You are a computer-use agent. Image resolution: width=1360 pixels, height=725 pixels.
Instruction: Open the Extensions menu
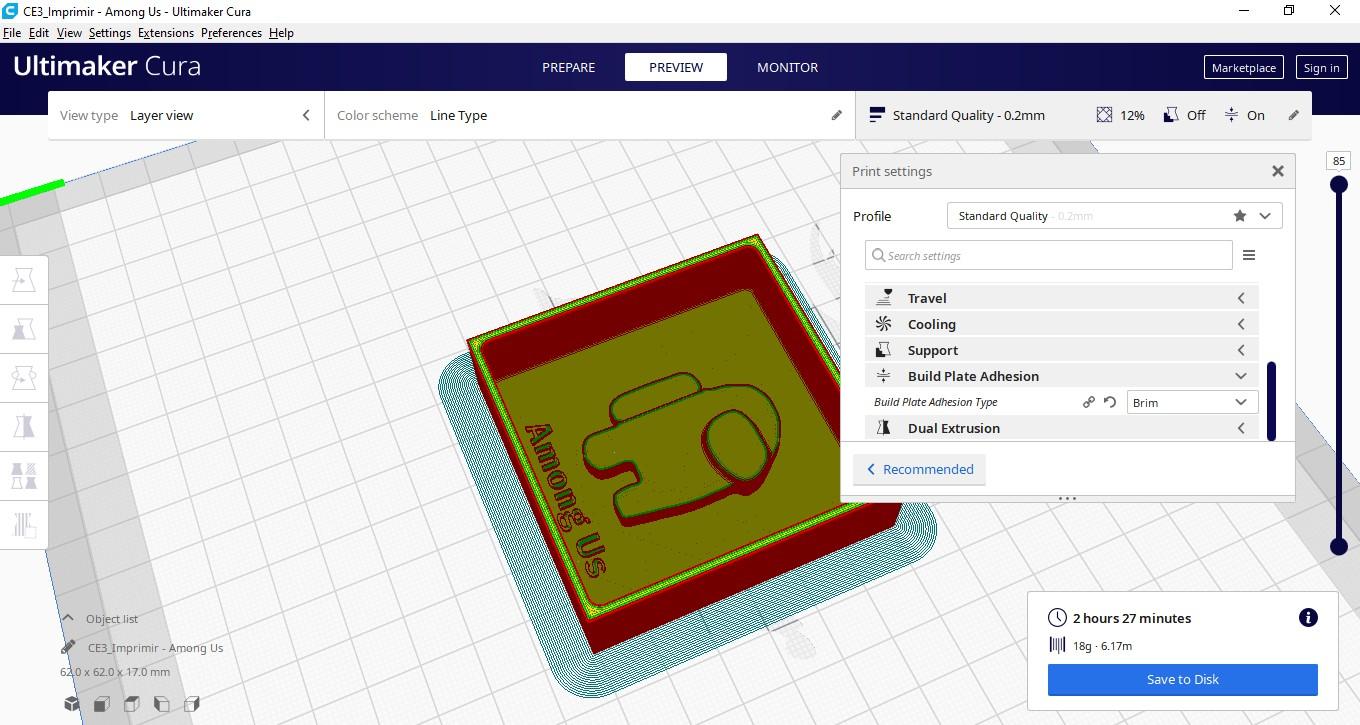point(166,33)
